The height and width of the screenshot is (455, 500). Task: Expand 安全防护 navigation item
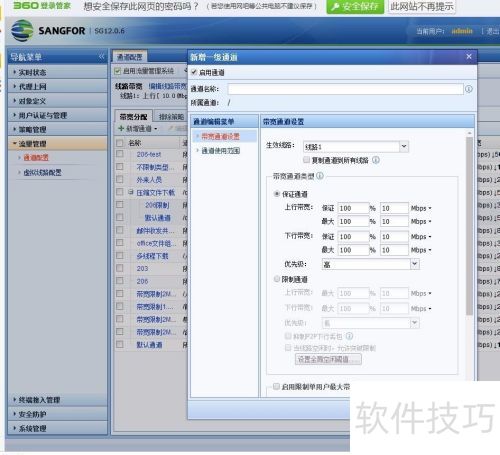pyautogui.click(x=57, y=414)
